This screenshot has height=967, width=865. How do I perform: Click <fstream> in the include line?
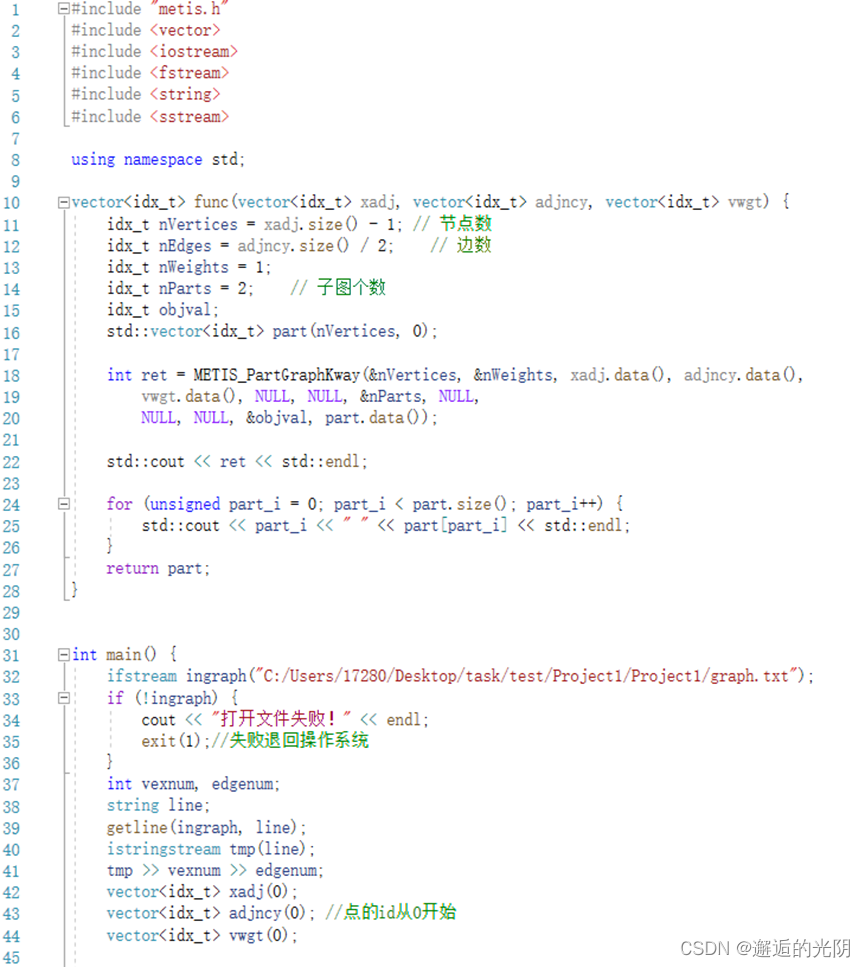189,73
